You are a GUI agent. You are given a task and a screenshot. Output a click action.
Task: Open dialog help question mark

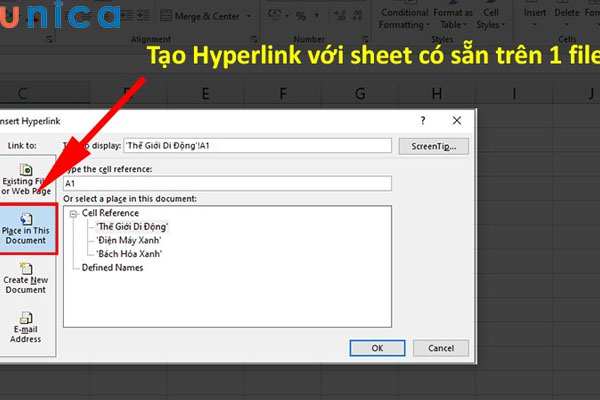(423, 121)
